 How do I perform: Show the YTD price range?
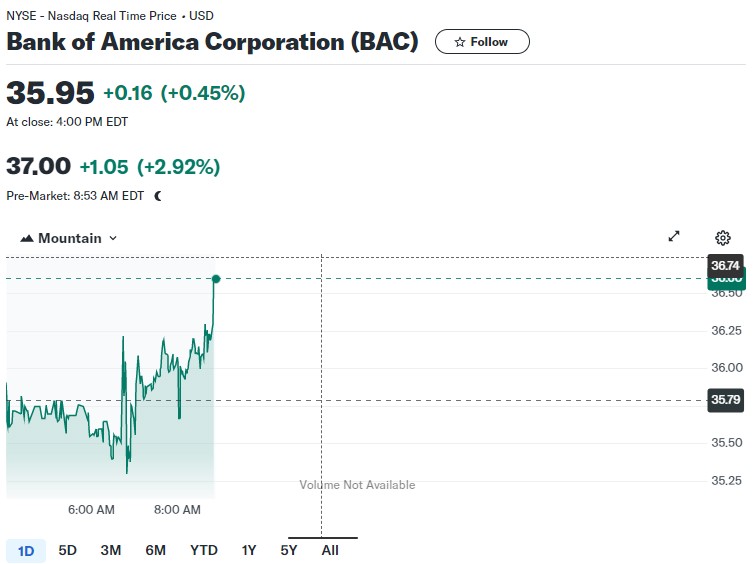click(x=204, y=550)
